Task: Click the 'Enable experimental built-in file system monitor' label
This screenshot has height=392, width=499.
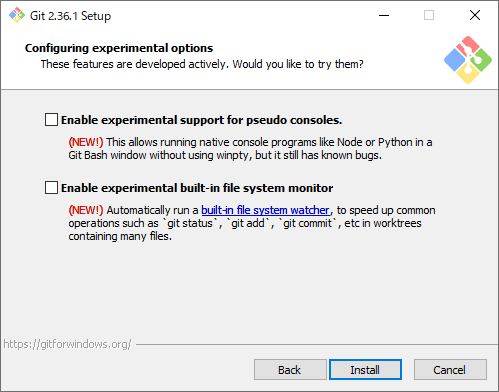Action: click(197, 188)
